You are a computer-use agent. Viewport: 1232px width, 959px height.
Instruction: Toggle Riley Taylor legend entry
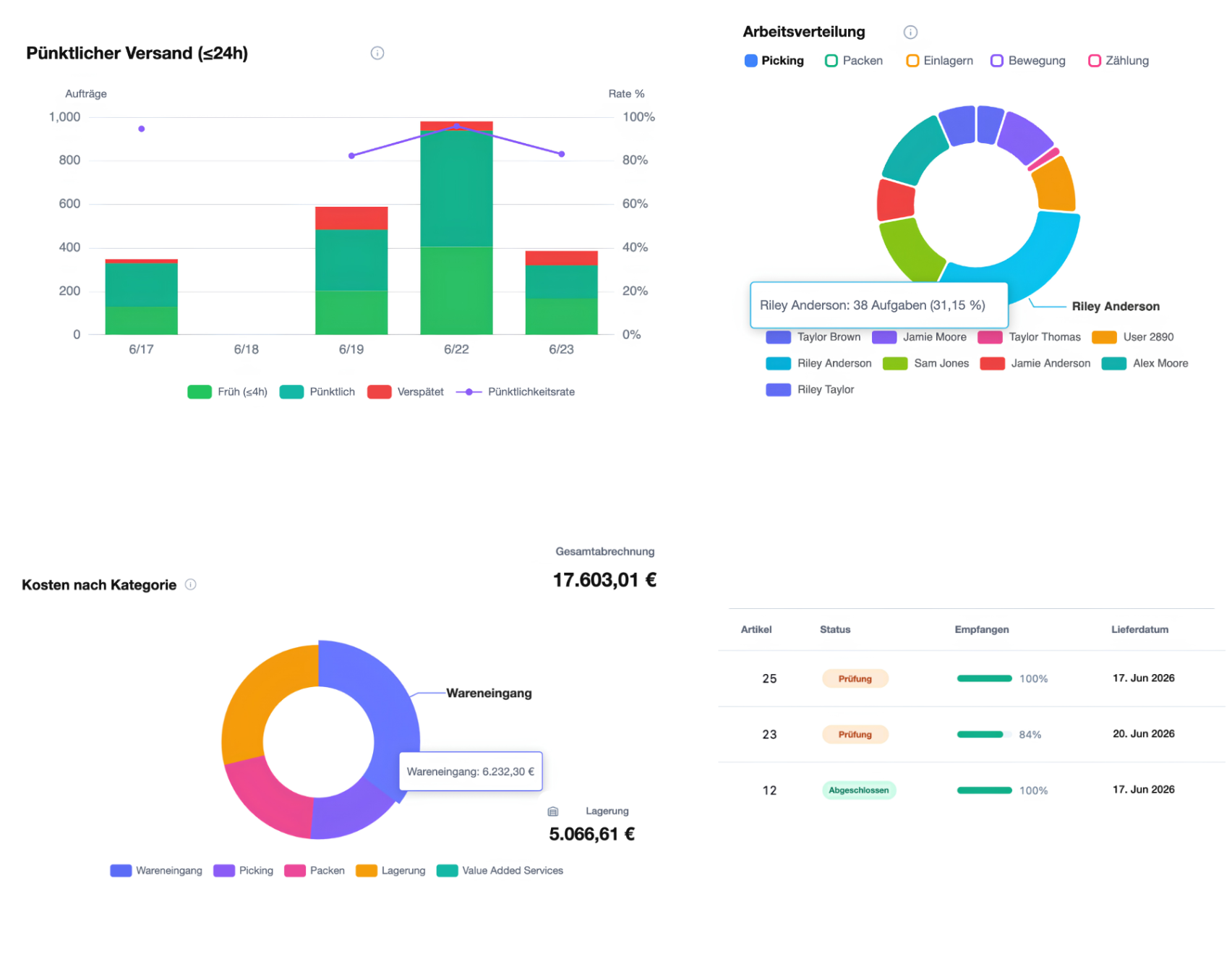[x=810, y=390]
